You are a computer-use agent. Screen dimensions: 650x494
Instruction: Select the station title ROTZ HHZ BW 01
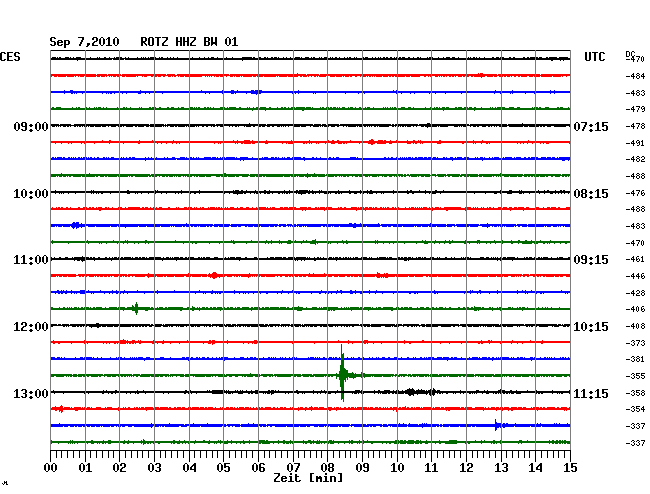pos(189,42)
